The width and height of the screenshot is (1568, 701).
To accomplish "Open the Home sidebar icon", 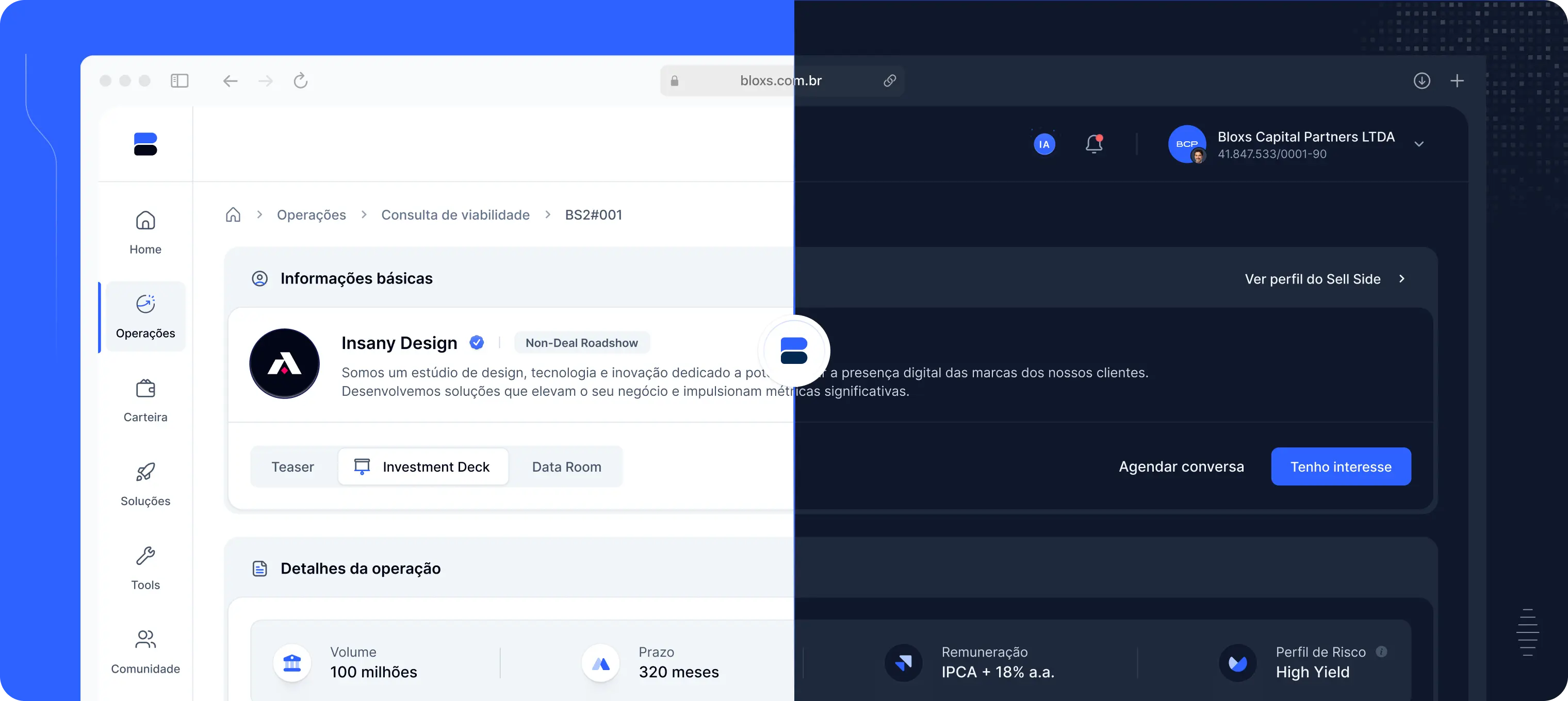I will tap(145, 220).
